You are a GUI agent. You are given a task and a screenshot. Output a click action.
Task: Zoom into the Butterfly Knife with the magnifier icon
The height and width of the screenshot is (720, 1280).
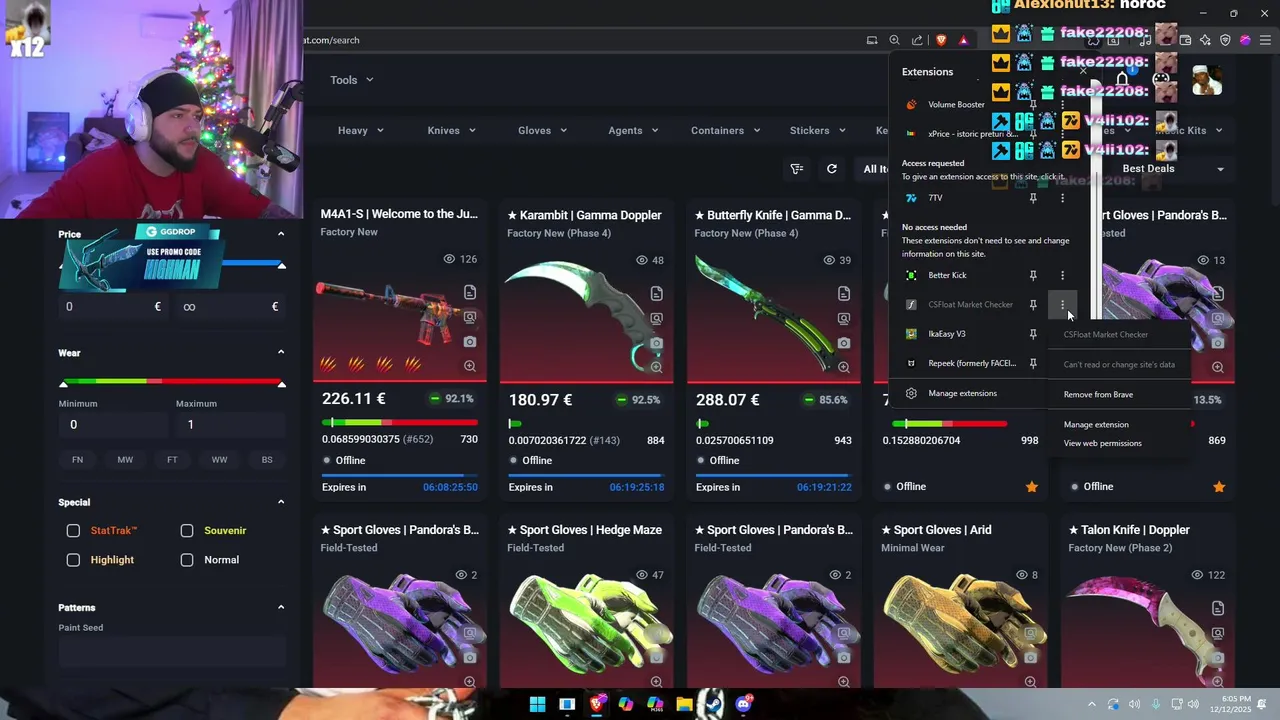click(x=844, y=367)
